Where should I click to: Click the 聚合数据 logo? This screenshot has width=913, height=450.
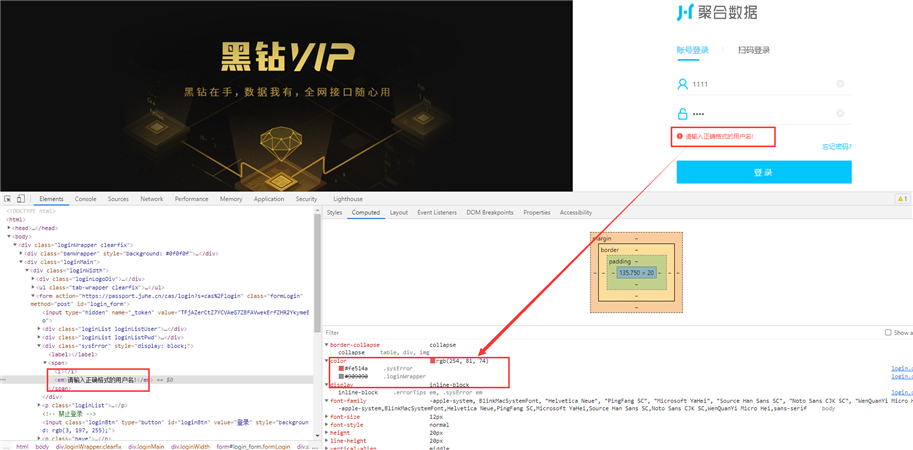point(717,12)
